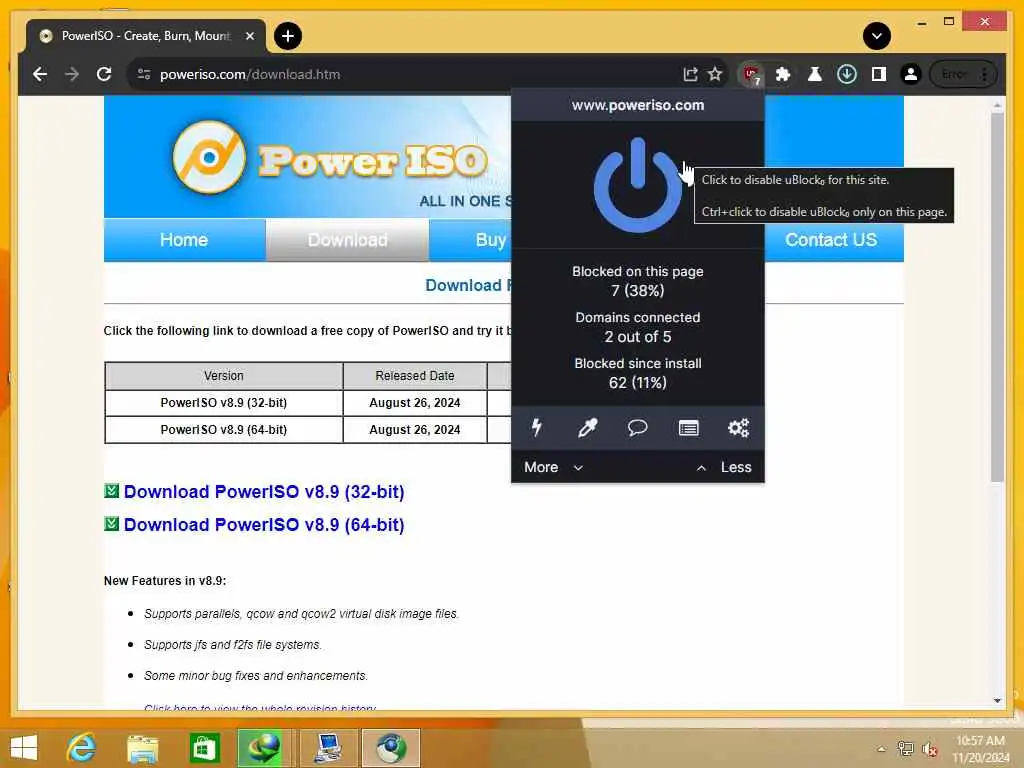1024x768 pixels.
Task: Click the green download icon beside 64-bit link
Action: click(112, 524)
